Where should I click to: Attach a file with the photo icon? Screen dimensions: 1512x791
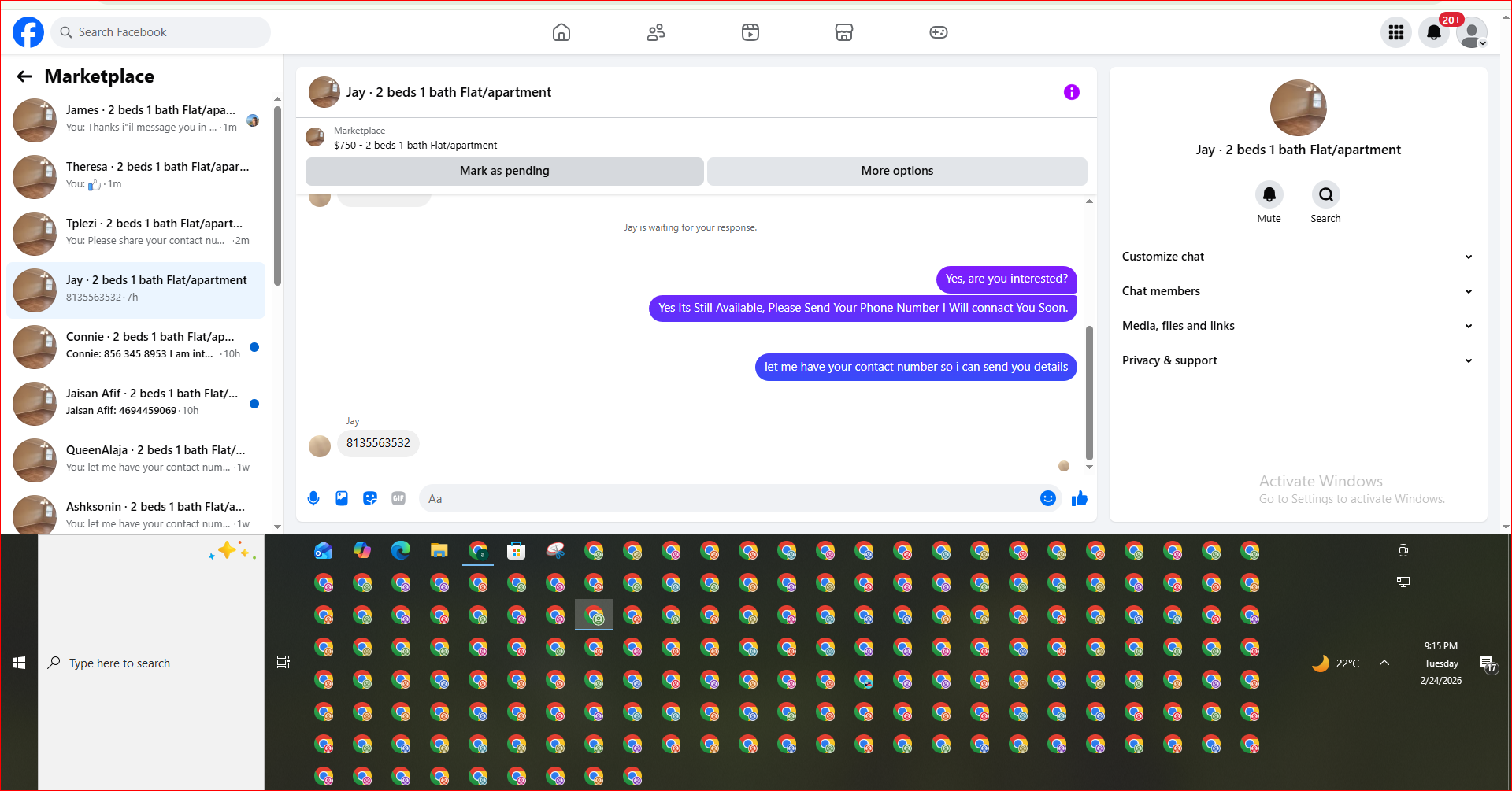(342, 498)
